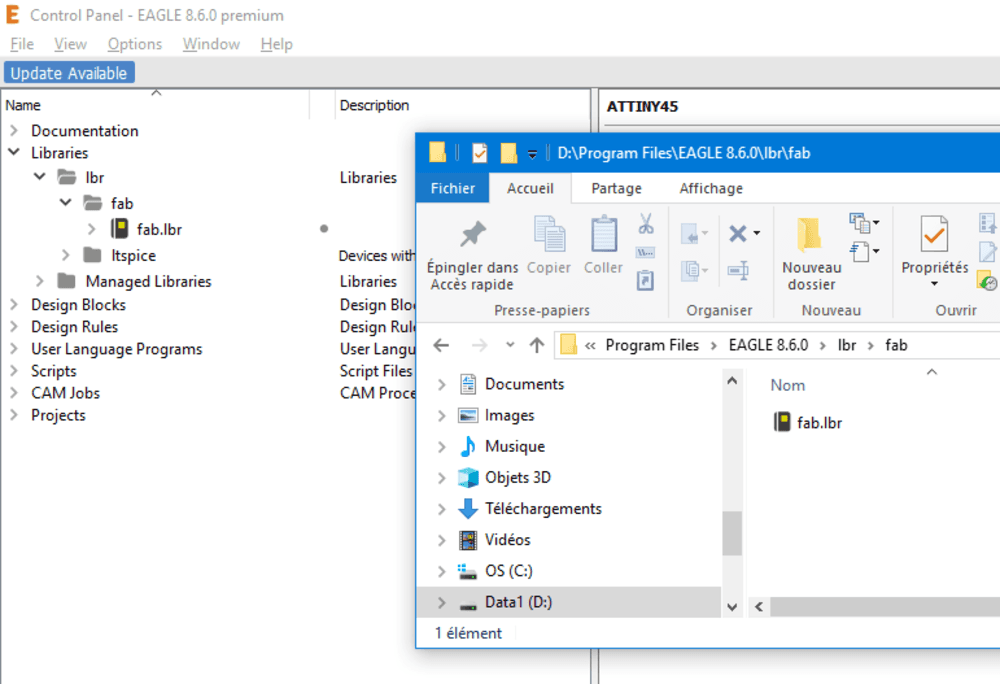Click the up-one-level arrow in Explorer

(537, 346)
